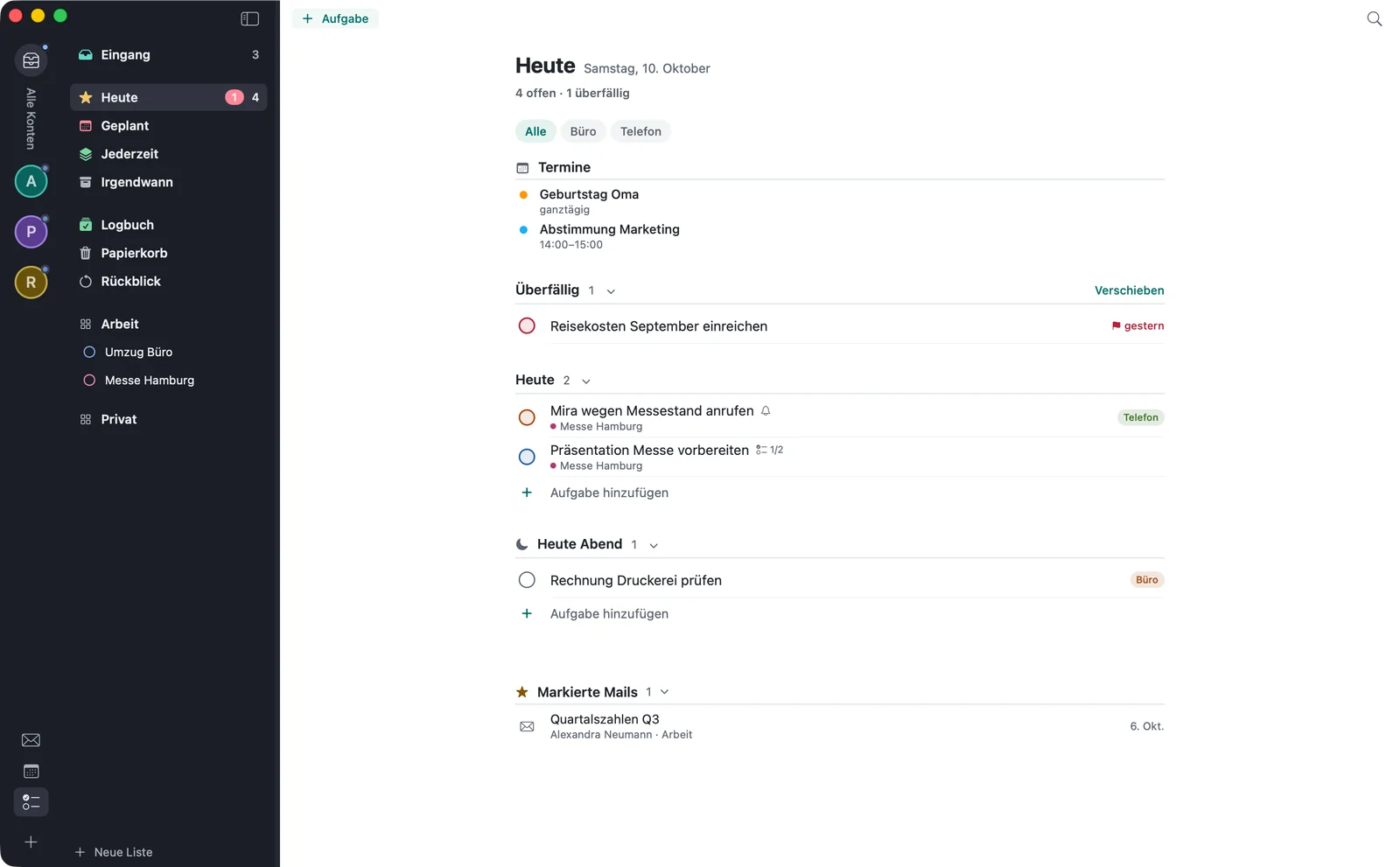Tick the Rechnung Druckerei prüfen checkbox

527,580
